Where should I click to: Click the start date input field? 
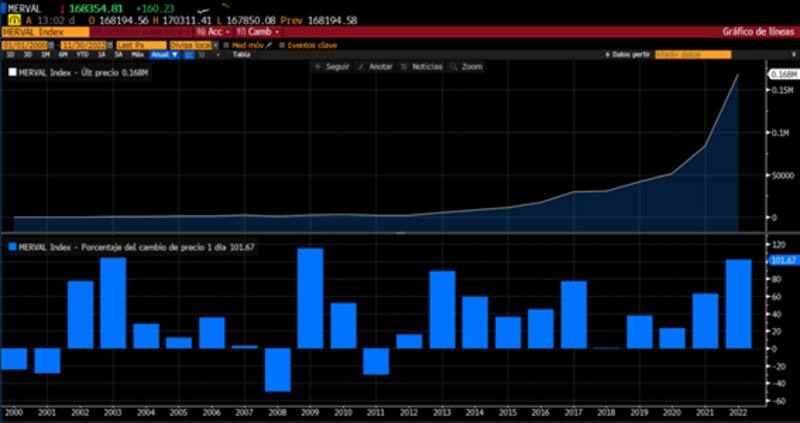[27, 44]
